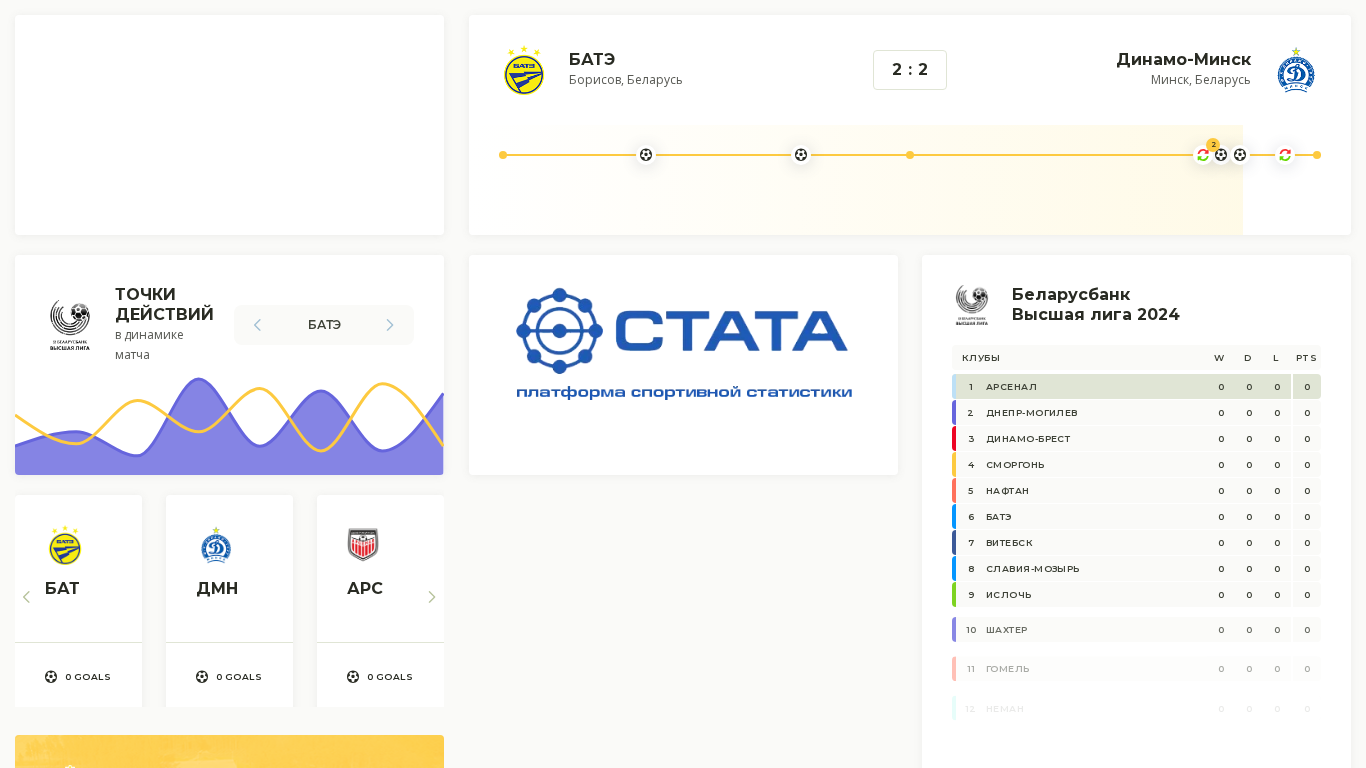Click the BATE club crest in match header
Image resolution: width=1366 pixels, height=768 pixels.
tap(524, 71)
